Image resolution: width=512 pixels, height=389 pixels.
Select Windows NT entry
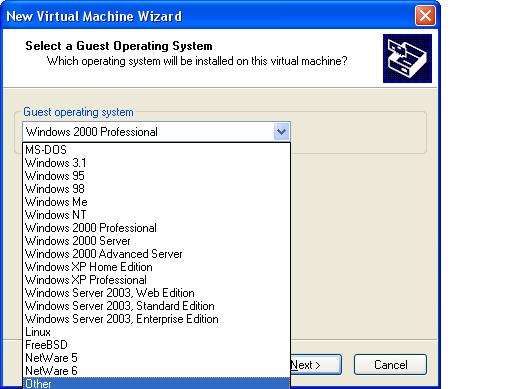[157, 215]
